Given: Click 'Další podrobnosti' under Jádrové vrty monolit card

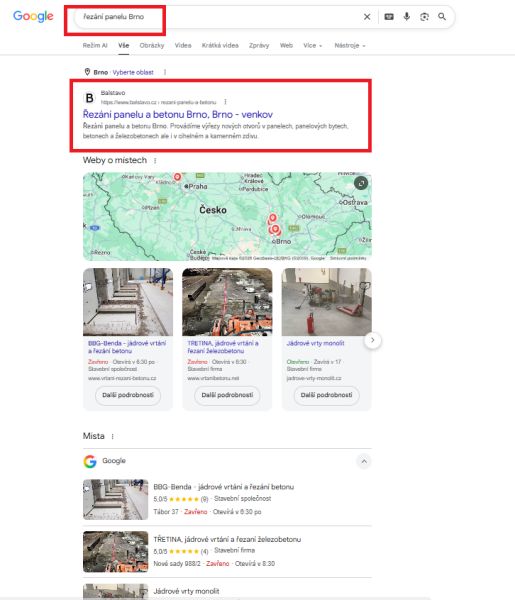Looking at the screenshot, I should pos(326,395).
